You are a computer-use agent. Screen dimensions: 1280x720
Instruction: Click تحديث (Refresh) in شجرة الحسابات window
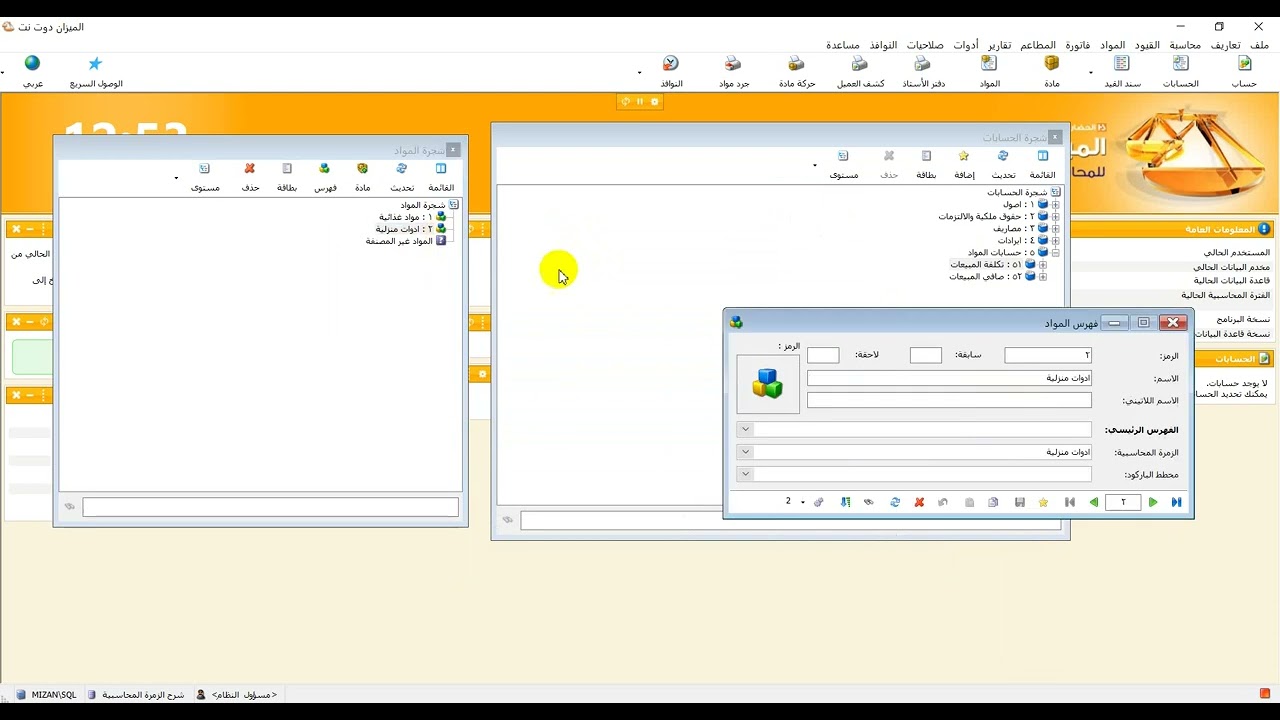tap(1003, 166)
